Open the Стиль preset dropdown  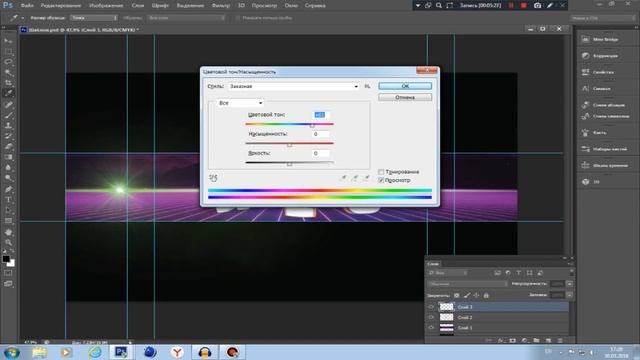click(x=293, y=86)
